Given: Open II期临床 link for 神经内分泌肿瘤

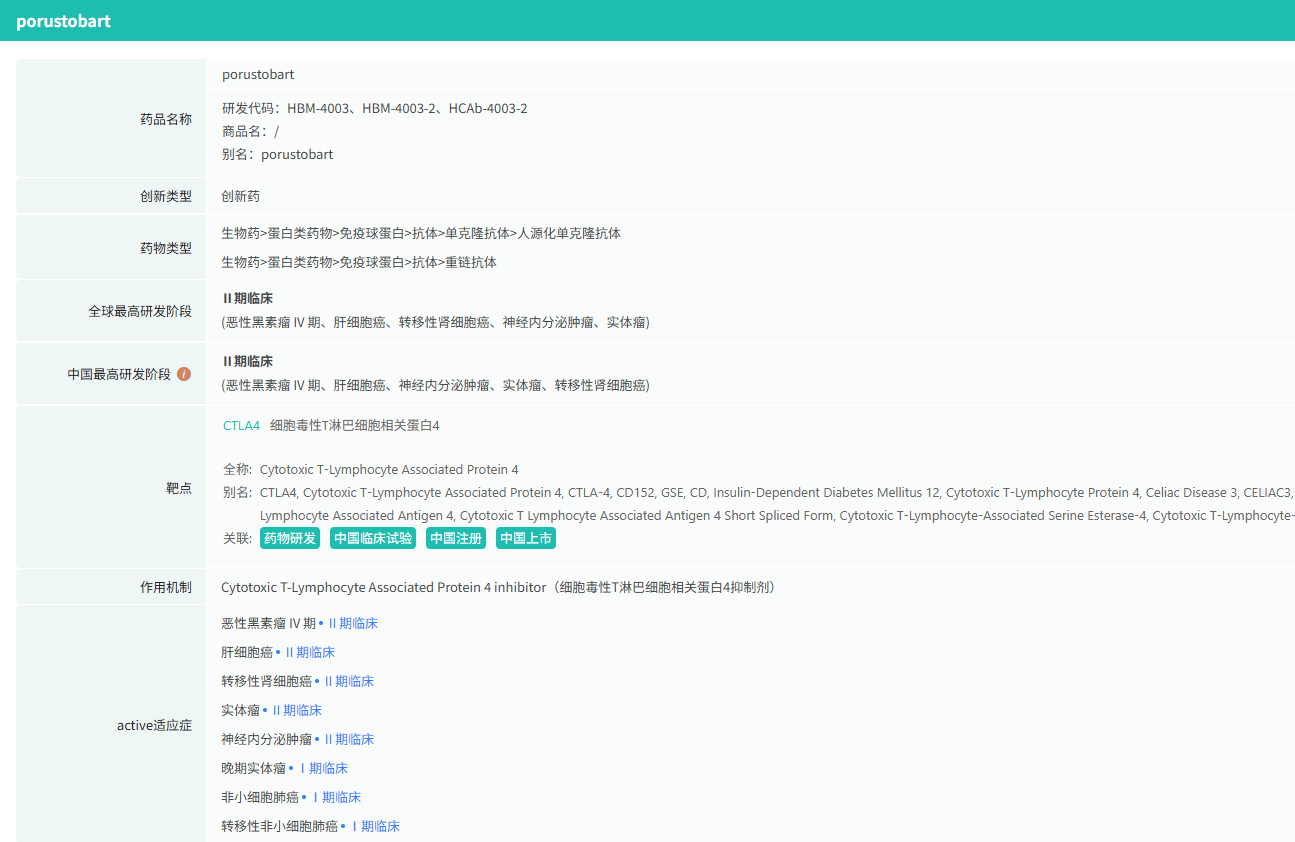Looking at the screenshot, I should click(x=348, y=740).
